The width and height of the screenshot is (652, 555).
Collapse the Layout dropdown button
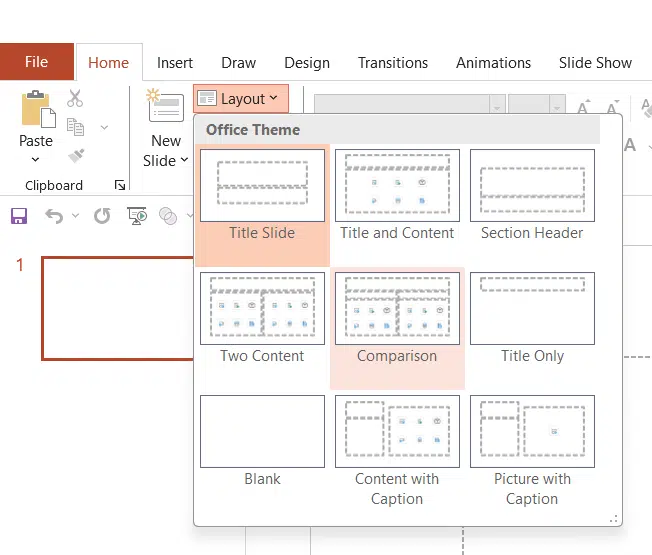tap(240, 99)
